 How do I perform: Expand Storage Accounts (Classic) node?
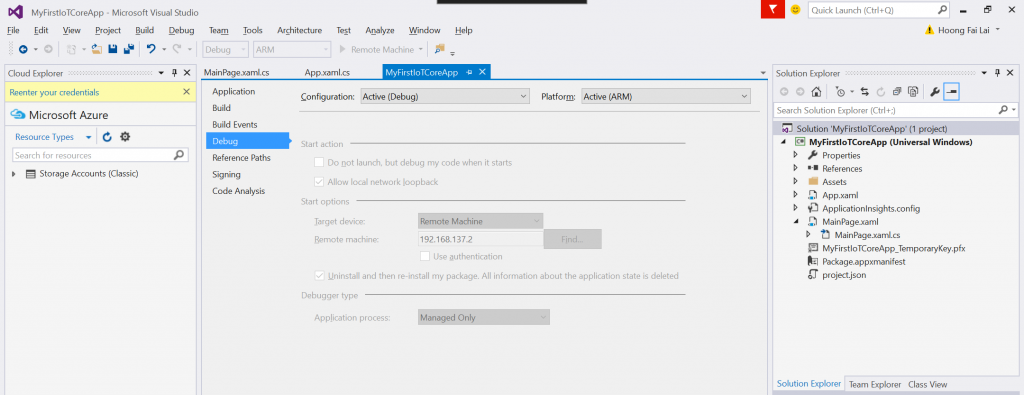[x=14, y=174]
